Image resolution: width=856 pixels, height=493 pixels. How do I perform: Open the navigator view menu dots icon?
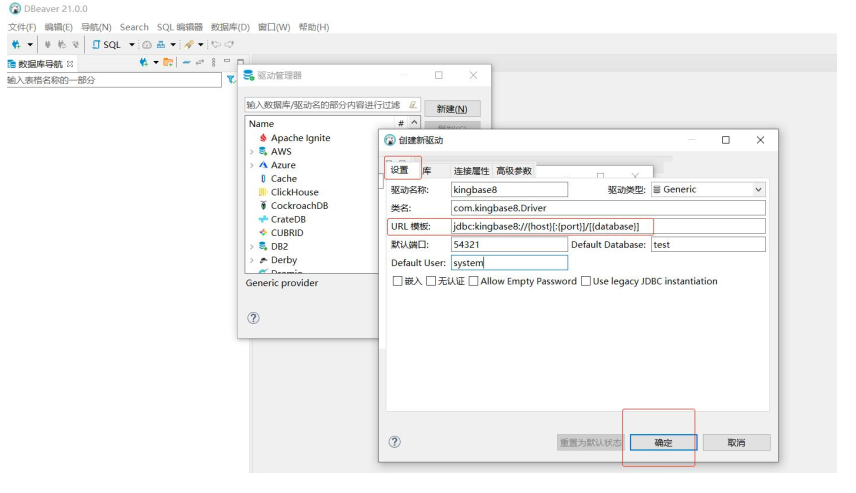pos(213,62)
